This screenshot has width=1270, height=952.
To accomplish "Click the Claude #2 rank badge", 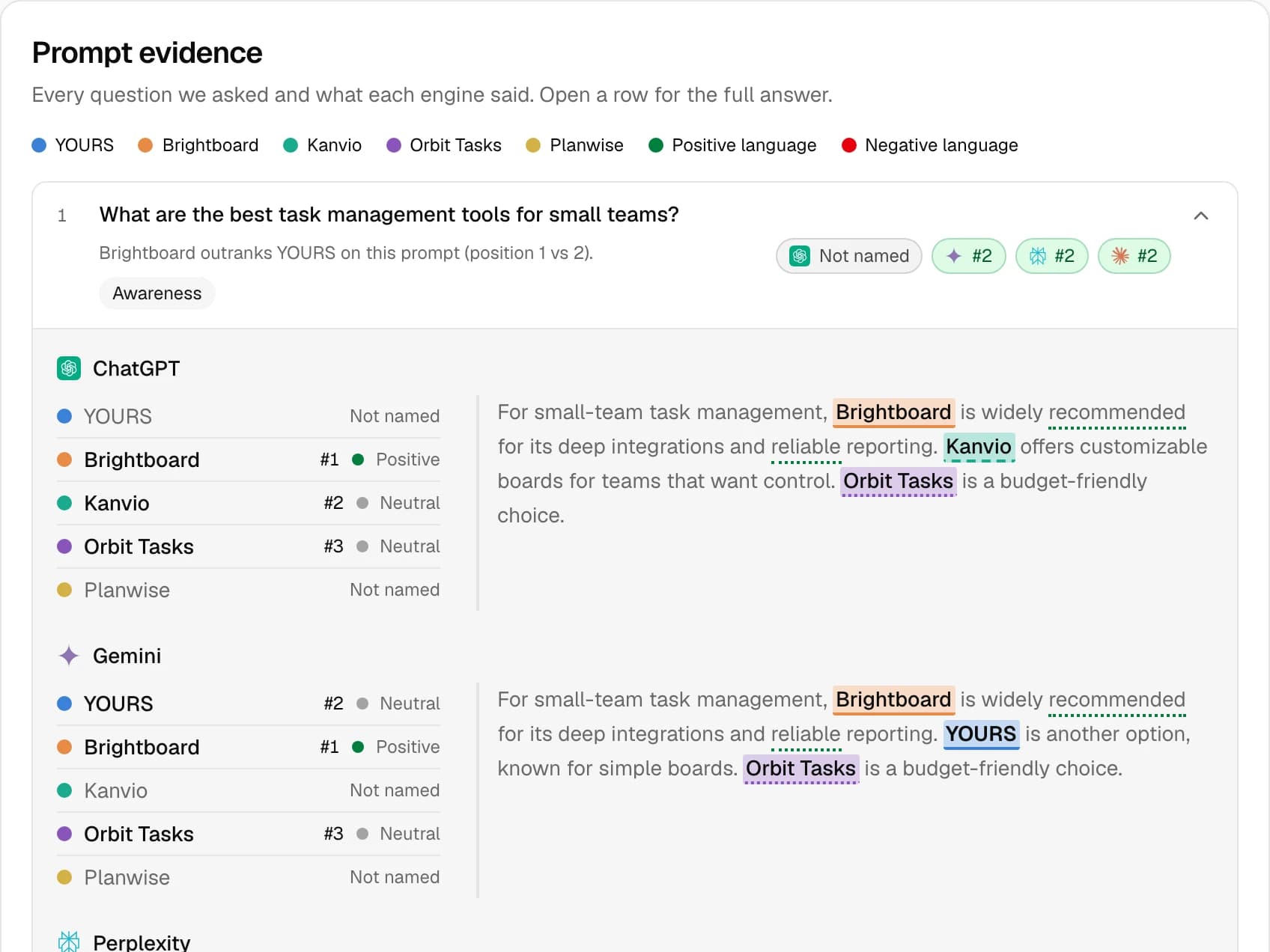I will coord(1134,256).
